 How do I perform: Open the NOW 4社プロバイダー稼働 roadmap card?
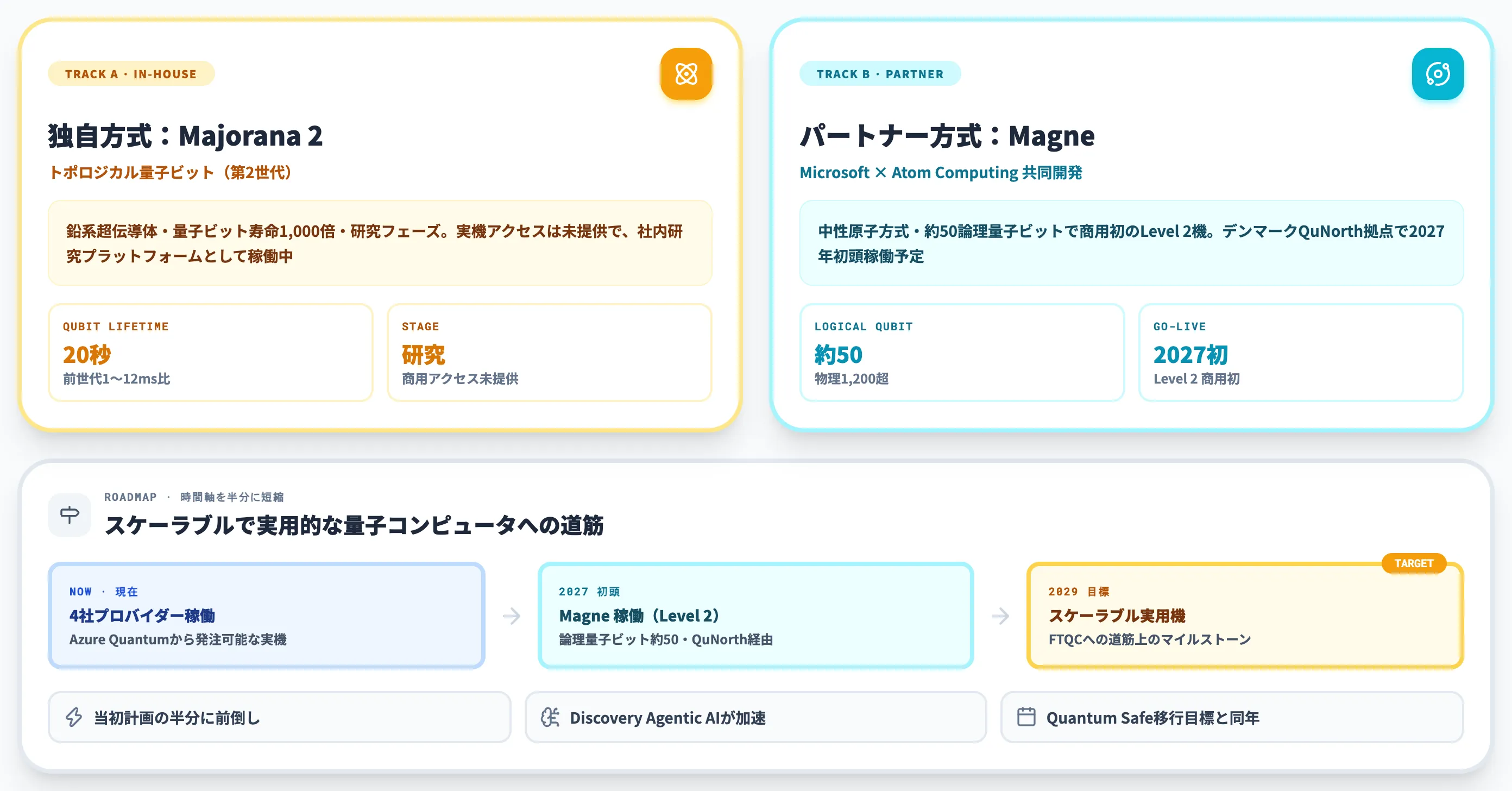(267, 616)
